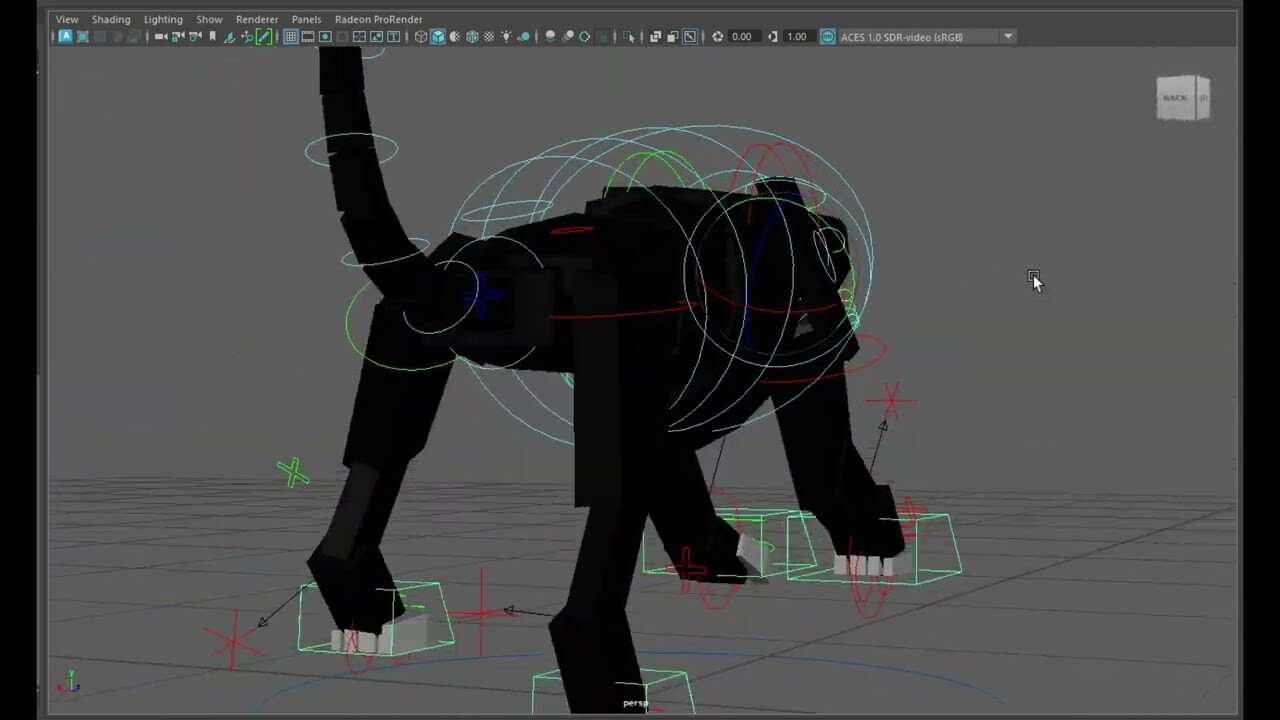Open the Shading menu
Image resolution: width=1280 pixels, height=720 pixels.
tap(111, 18)
